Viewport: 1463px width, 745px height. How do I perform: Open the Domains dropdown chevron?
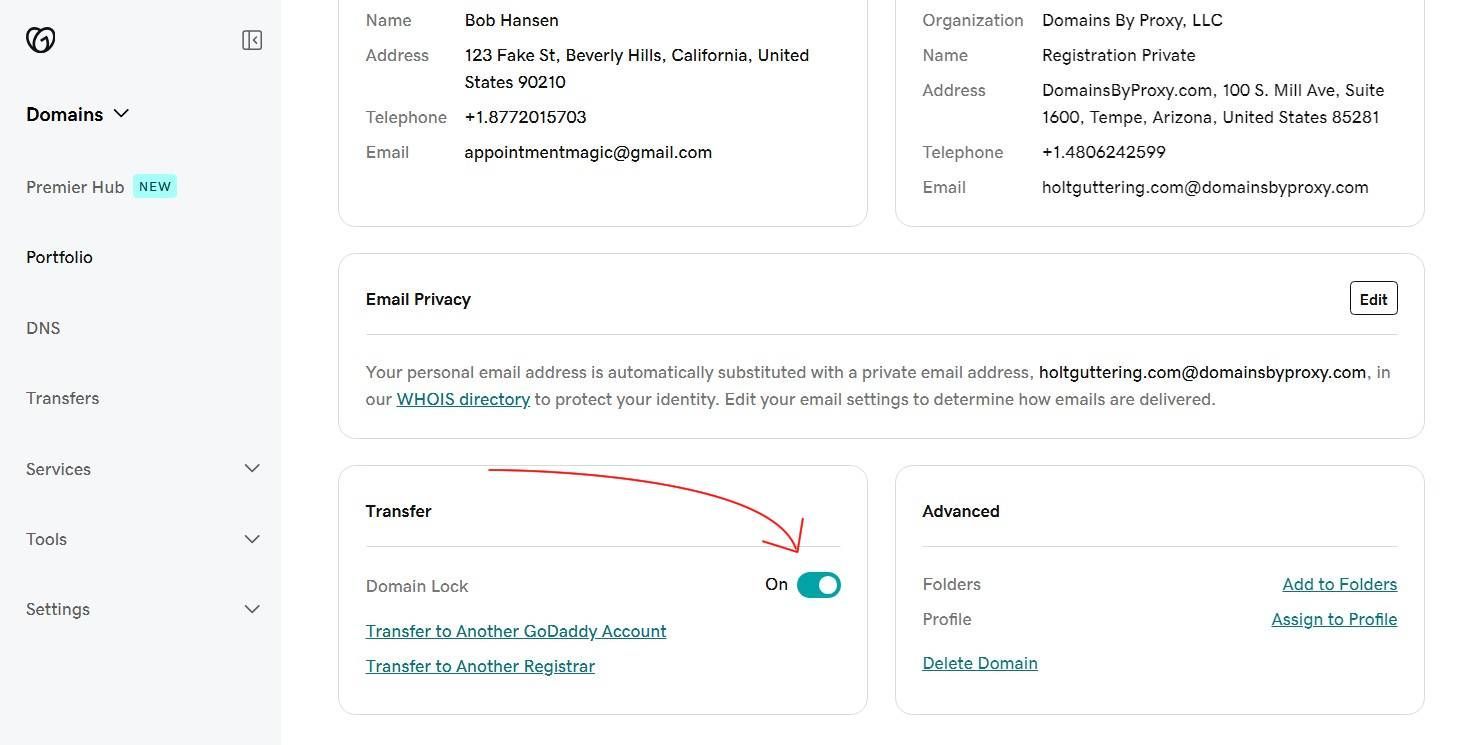tap(122, 114)
